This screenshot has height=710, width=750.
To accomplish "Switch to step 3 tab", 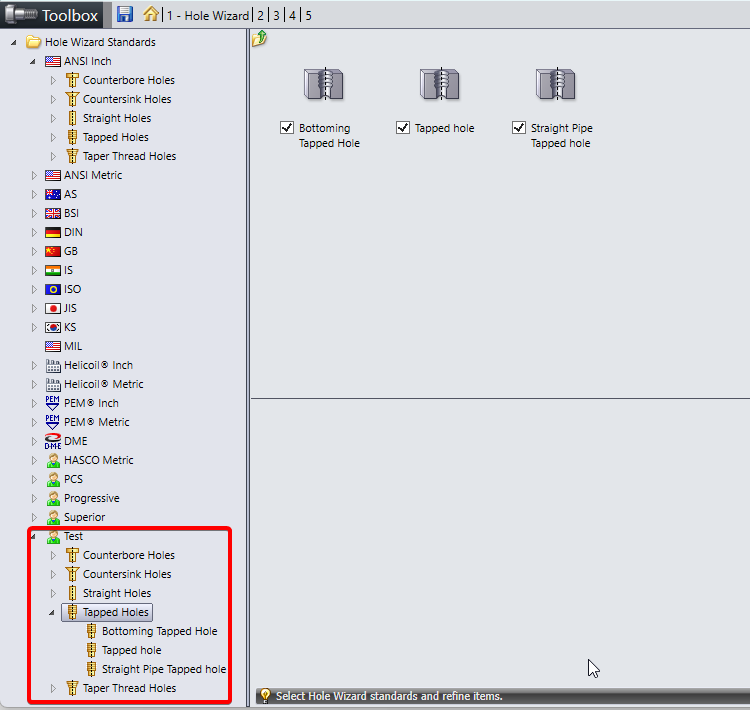I will [x=276, y=16].
